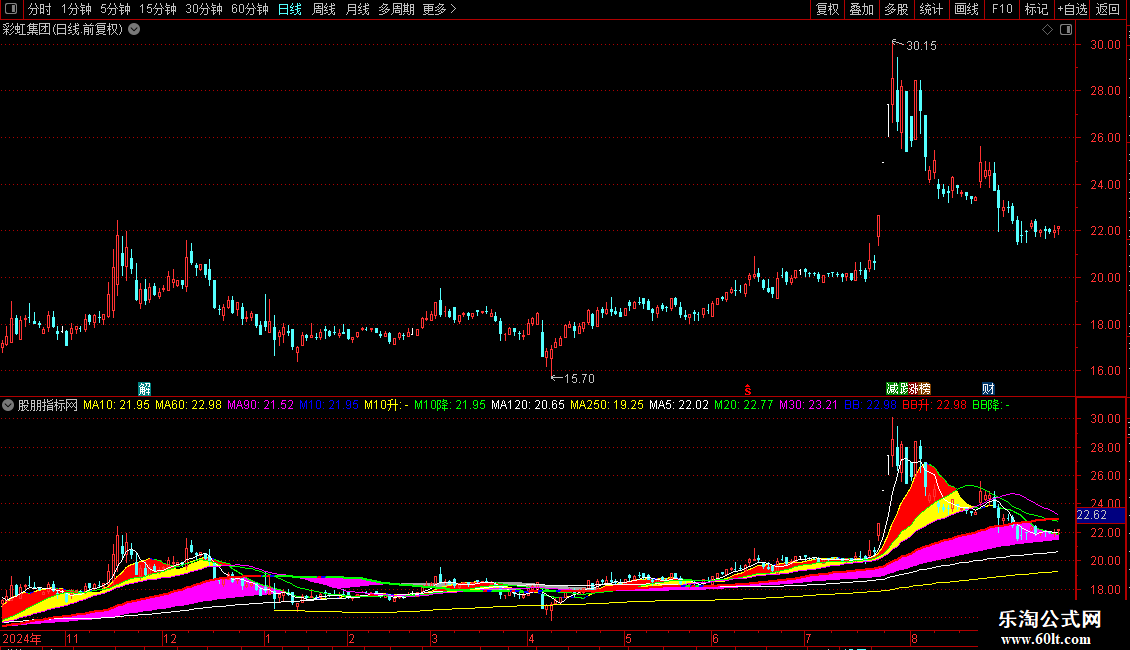This screenshot has width=1130, height=650.
Task: Click the red 榜 event marker
Action: pyautogui.click(x=925, y=389)
